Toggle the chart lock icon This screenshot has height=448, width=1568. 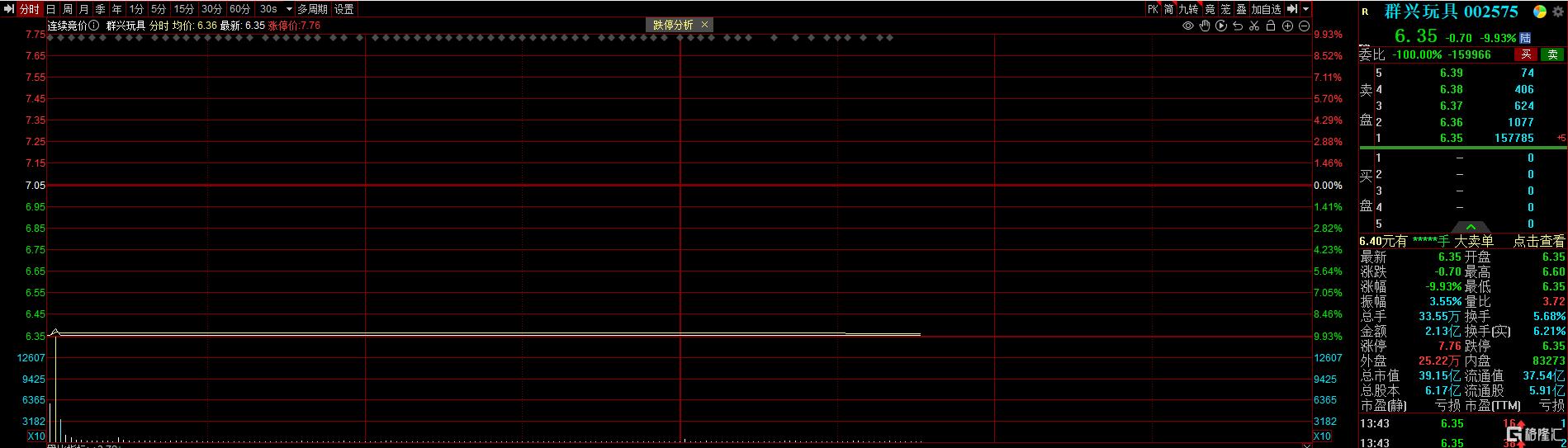[1271, 26]
